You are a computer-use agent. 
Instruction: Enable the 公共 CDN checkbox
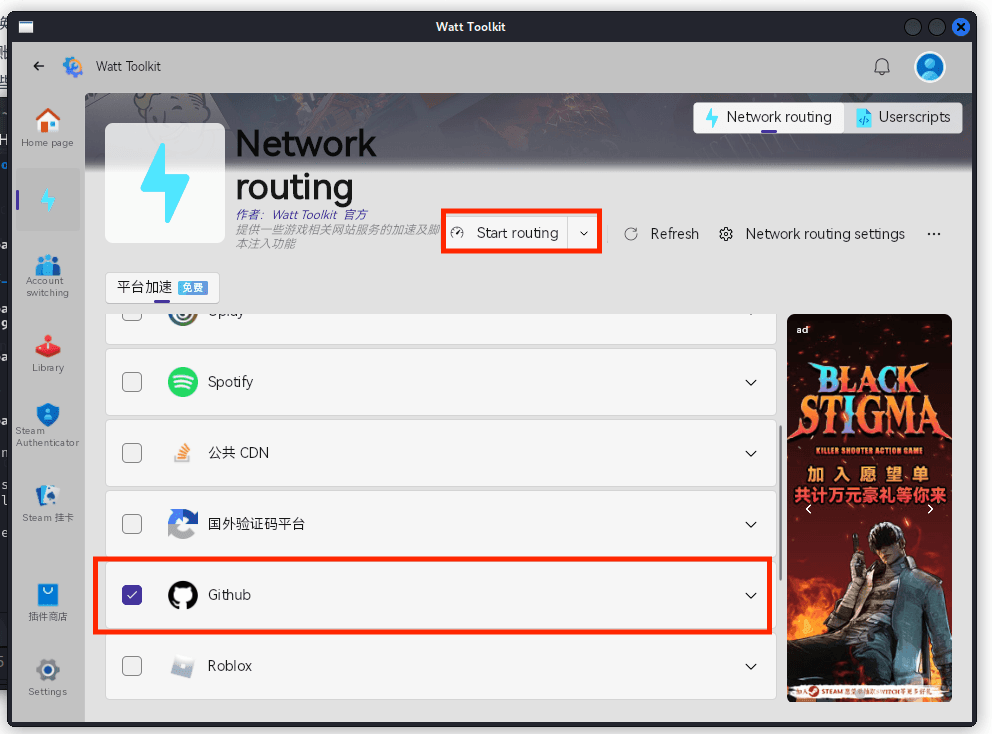tap(132, 453)
